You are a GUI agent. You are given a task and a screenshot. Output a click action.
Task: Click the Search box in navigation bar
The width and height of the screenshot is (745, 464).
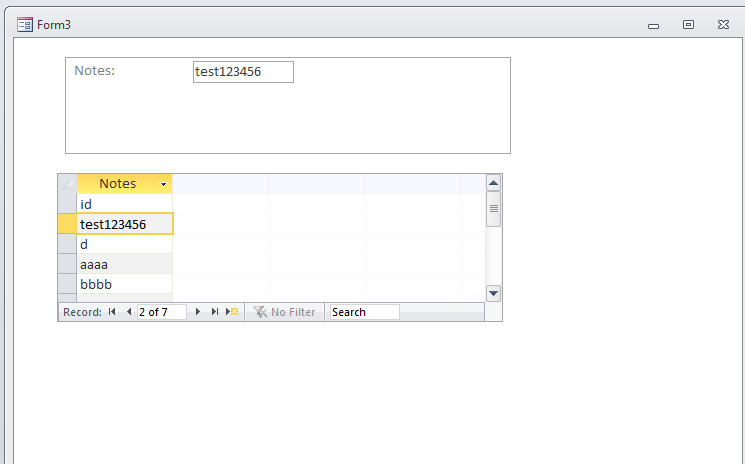coord(364,312)
